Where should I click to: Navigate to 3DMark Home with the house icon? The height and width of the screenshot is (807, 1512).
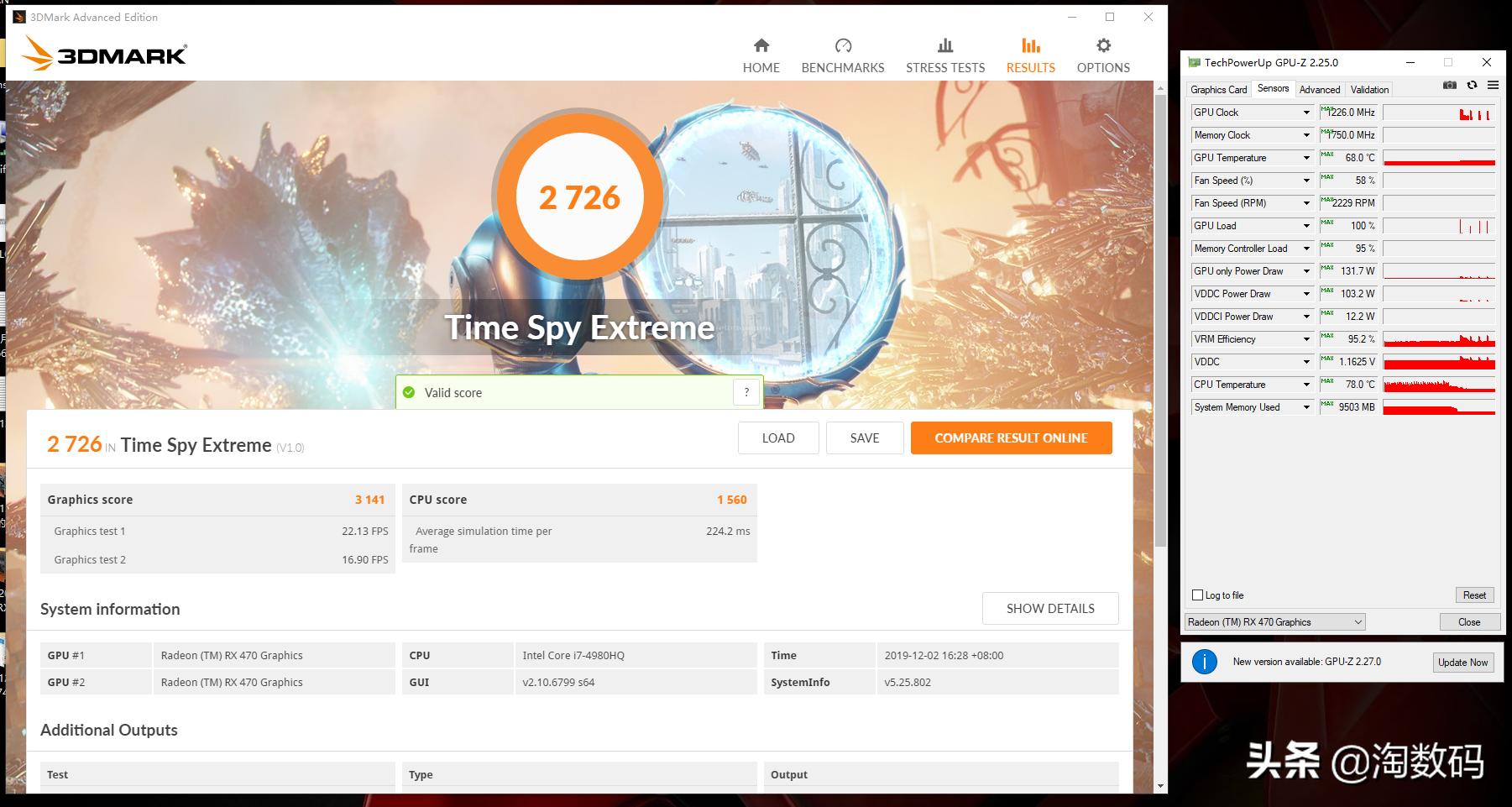click(761, 46)
